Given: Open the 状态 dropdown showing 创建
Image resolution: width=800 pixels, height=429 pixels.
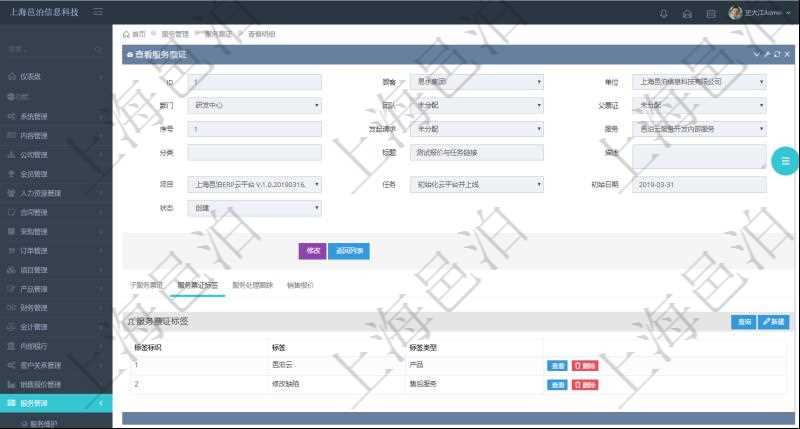Looking at the screenshot, I should tap(254, 208).
